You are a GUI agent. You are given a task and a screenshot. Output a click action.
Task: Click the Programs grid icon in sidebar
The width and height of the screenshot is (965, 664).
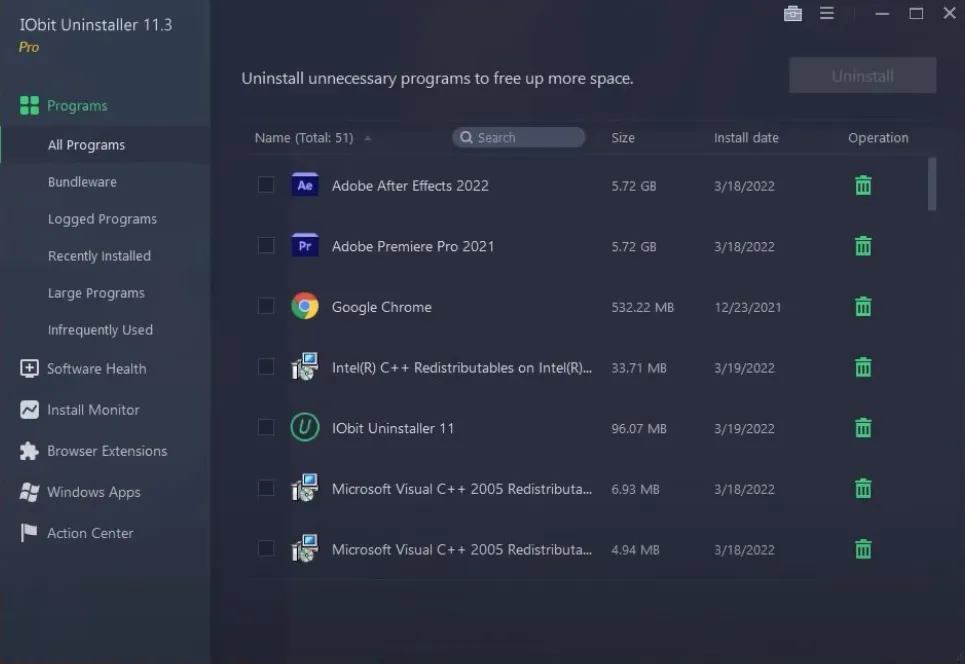click(29, 105)
